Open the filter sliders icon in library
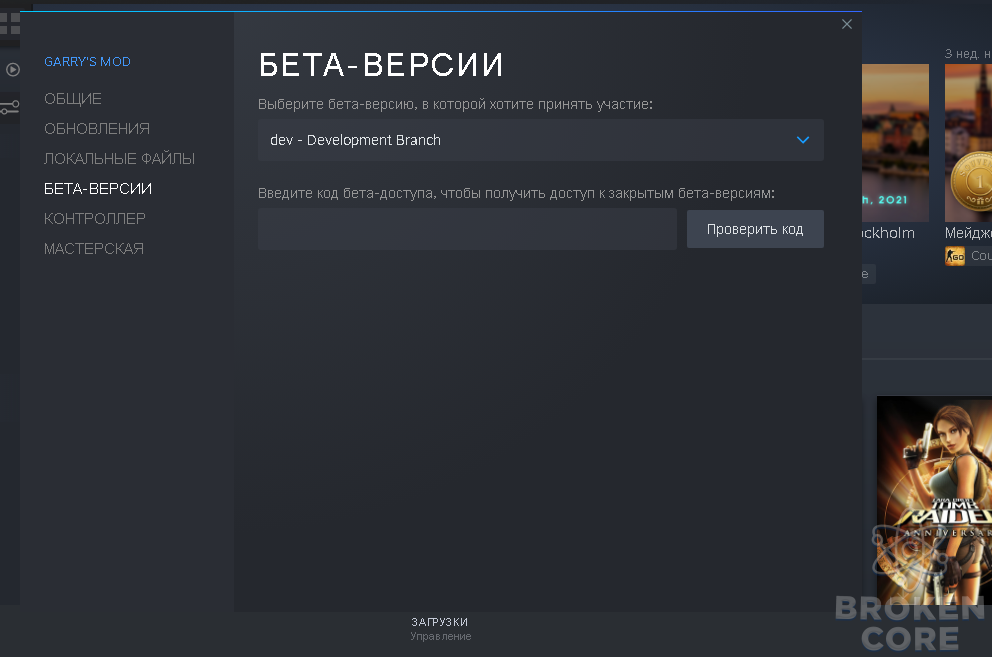 pos(9,108)
